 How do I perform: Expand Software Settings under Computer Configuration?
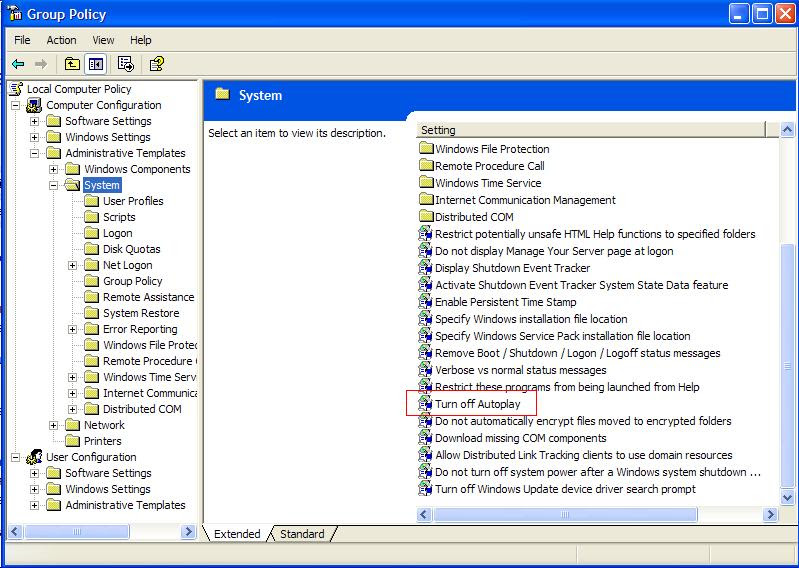coord(34,121)
